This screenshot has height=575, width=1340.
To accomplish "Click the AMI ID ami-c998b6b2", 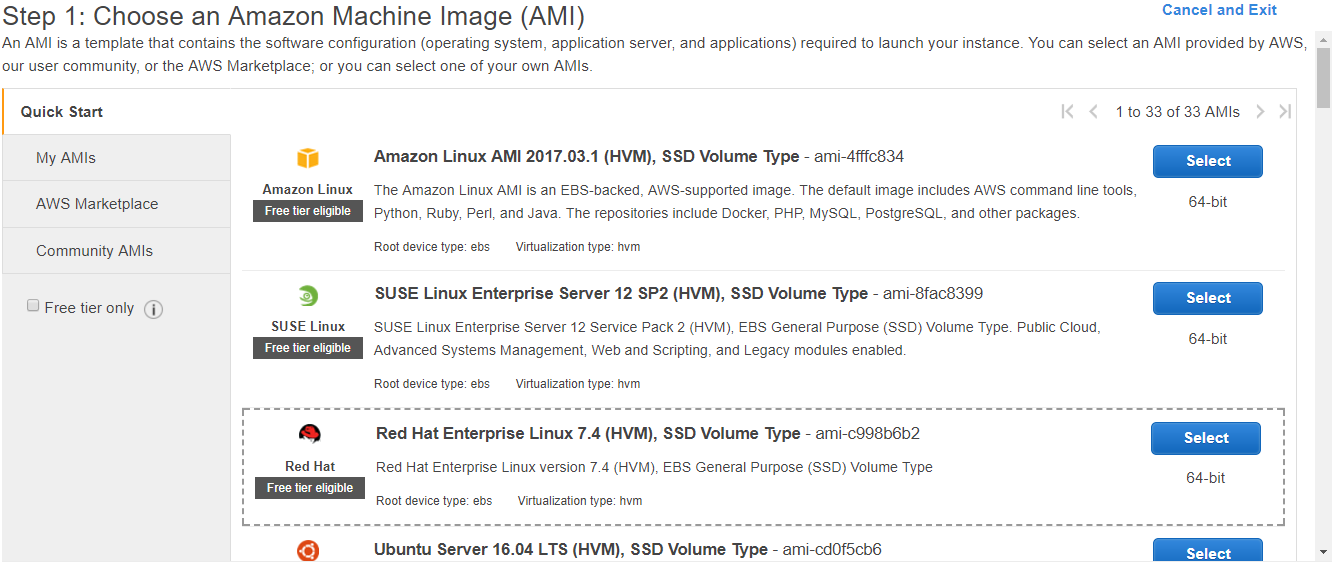I will coord(868,433).
